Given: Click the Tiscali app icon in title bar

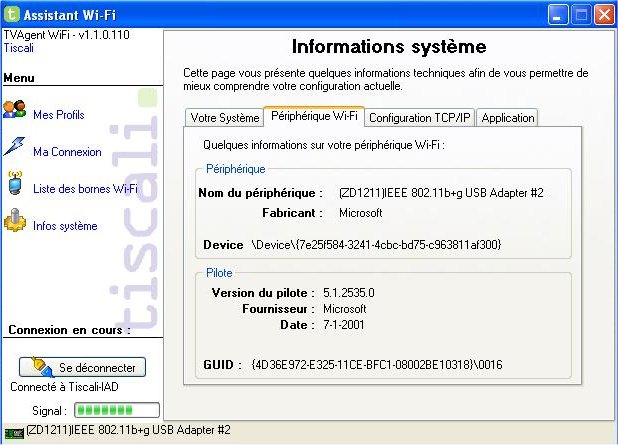Looking at the screenshot, I should [x=11, y=14].
